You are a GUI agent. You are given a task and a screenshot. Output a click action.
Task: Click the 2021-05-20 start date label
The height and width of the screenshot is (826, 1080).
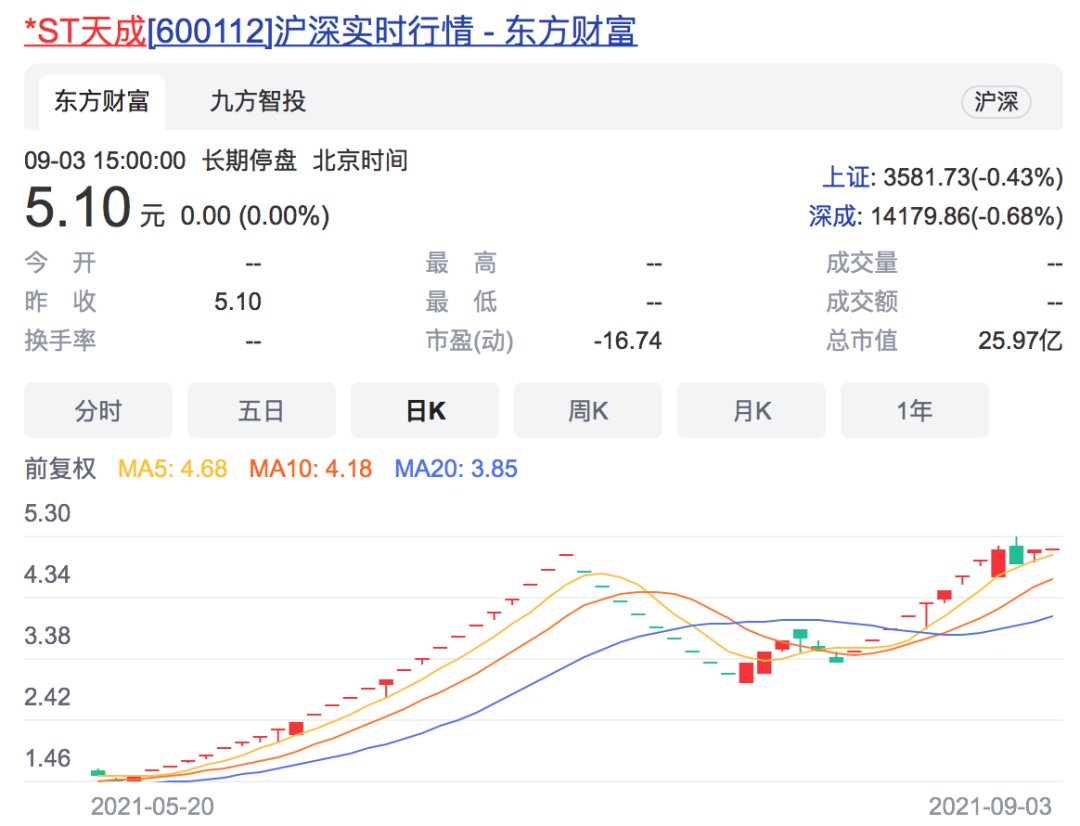coord(152,806)
